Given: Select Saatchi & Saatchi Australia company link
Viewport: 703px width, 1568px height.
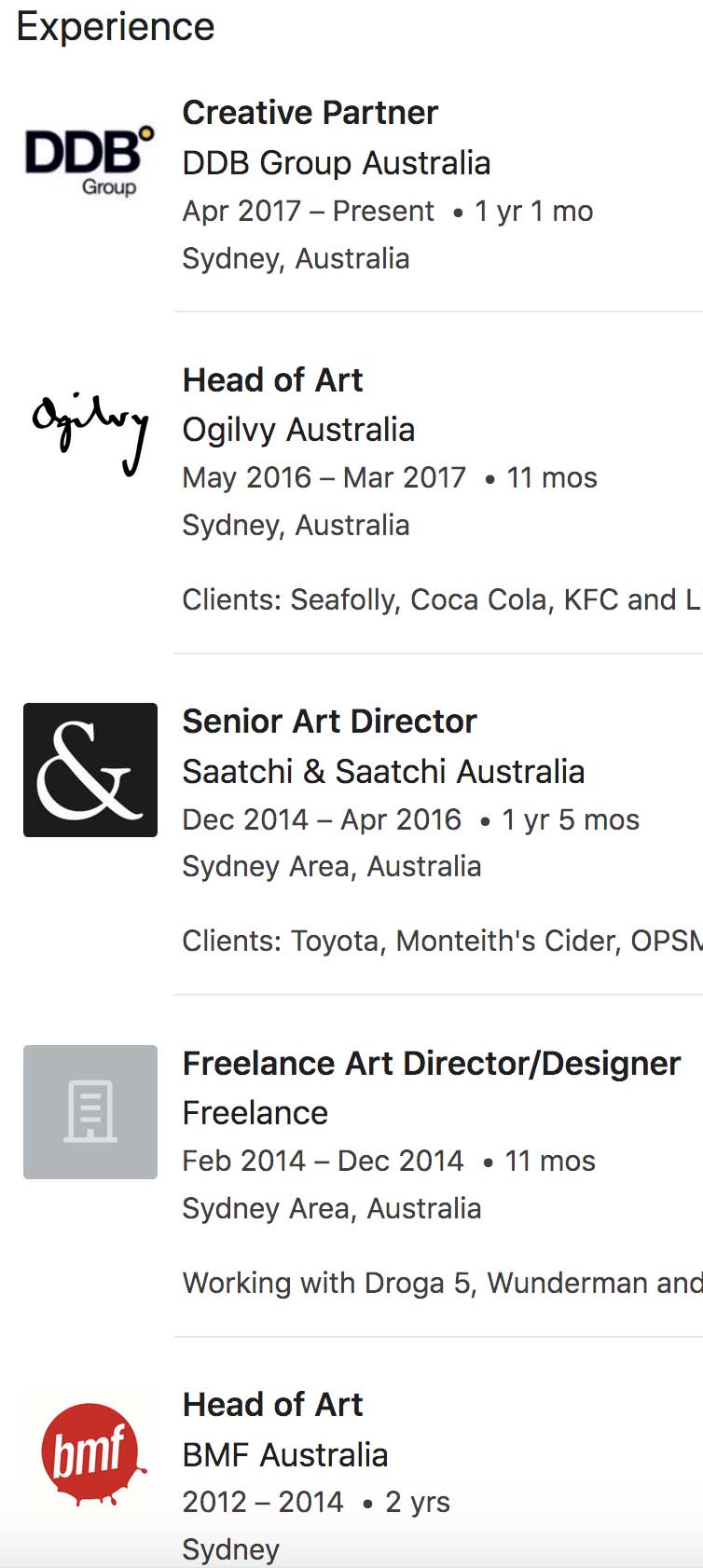Looking at the screenshot, I should (384, 772).
